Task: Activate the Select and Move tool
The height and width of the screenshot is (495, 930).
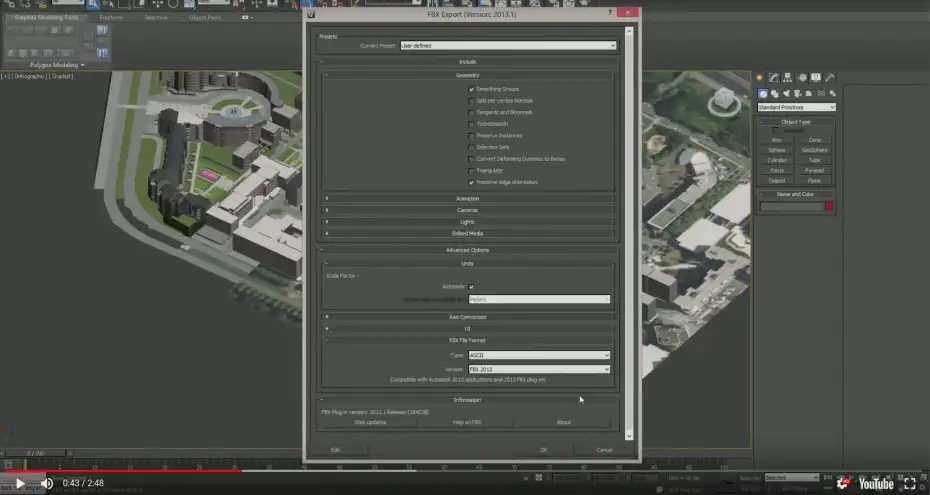Action: [157, 4]
